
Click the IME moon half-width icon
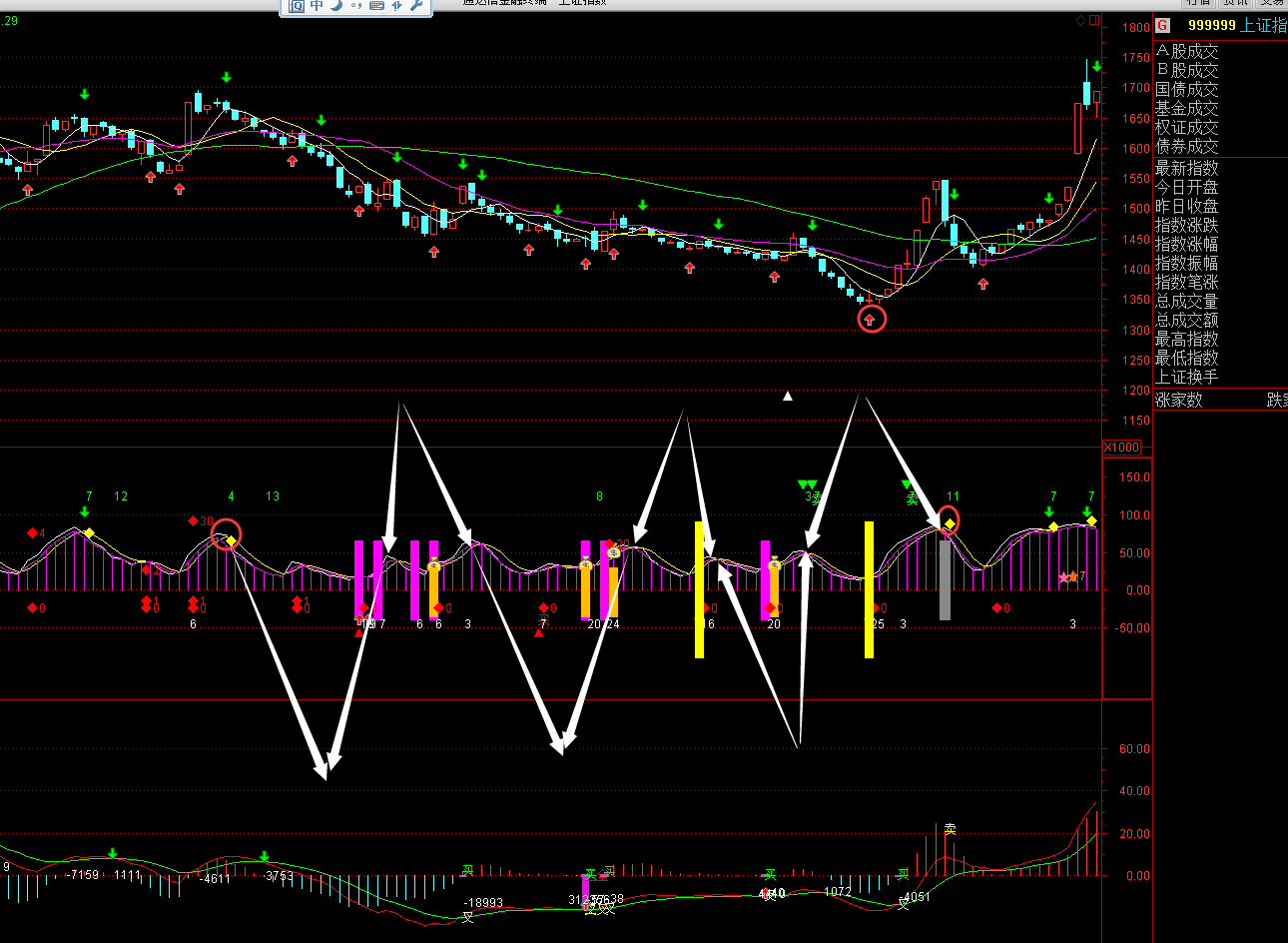click(336, 6)
